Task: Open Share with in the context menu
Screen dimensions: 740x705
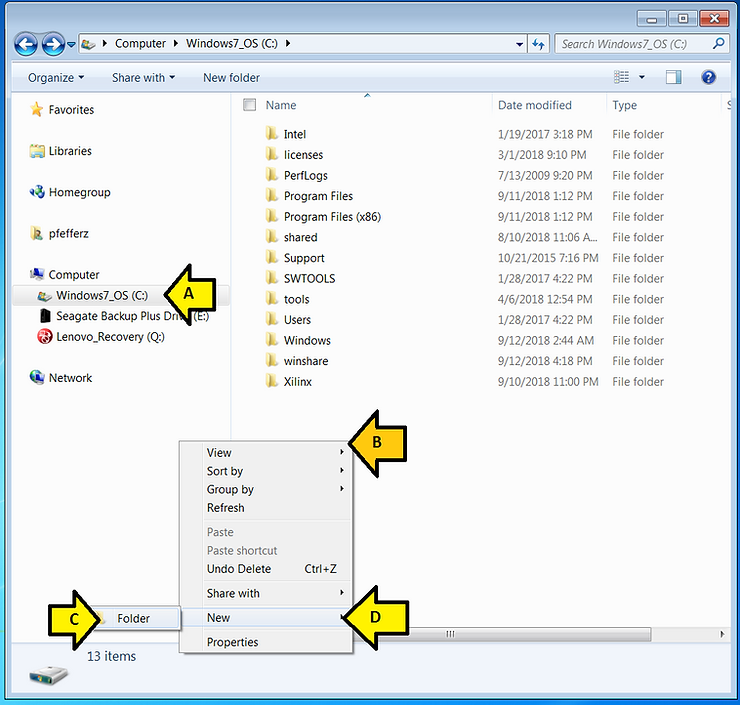Action: (x=266, y=593)
